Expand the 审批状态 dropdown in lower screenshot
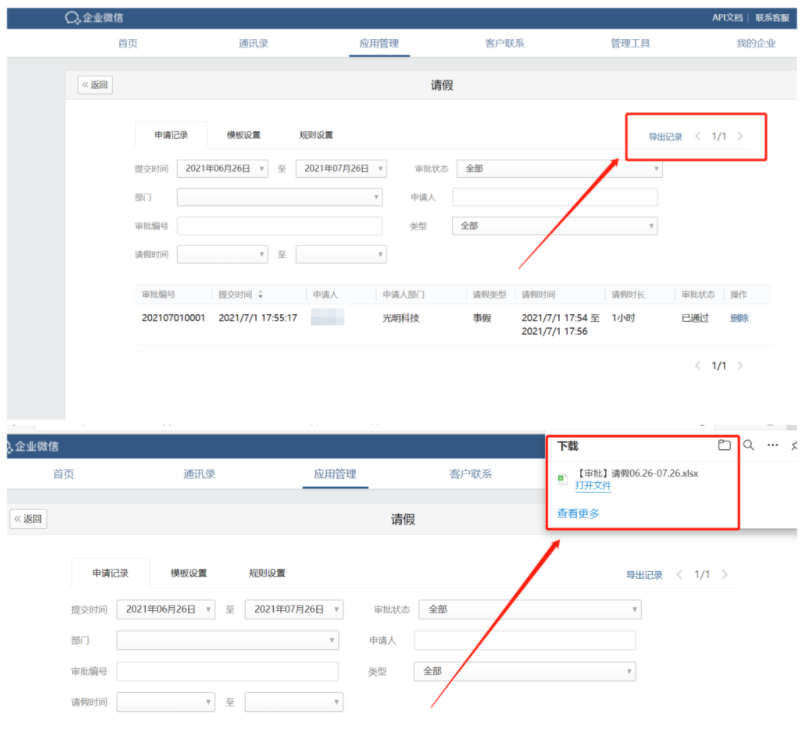 (530, 610)
